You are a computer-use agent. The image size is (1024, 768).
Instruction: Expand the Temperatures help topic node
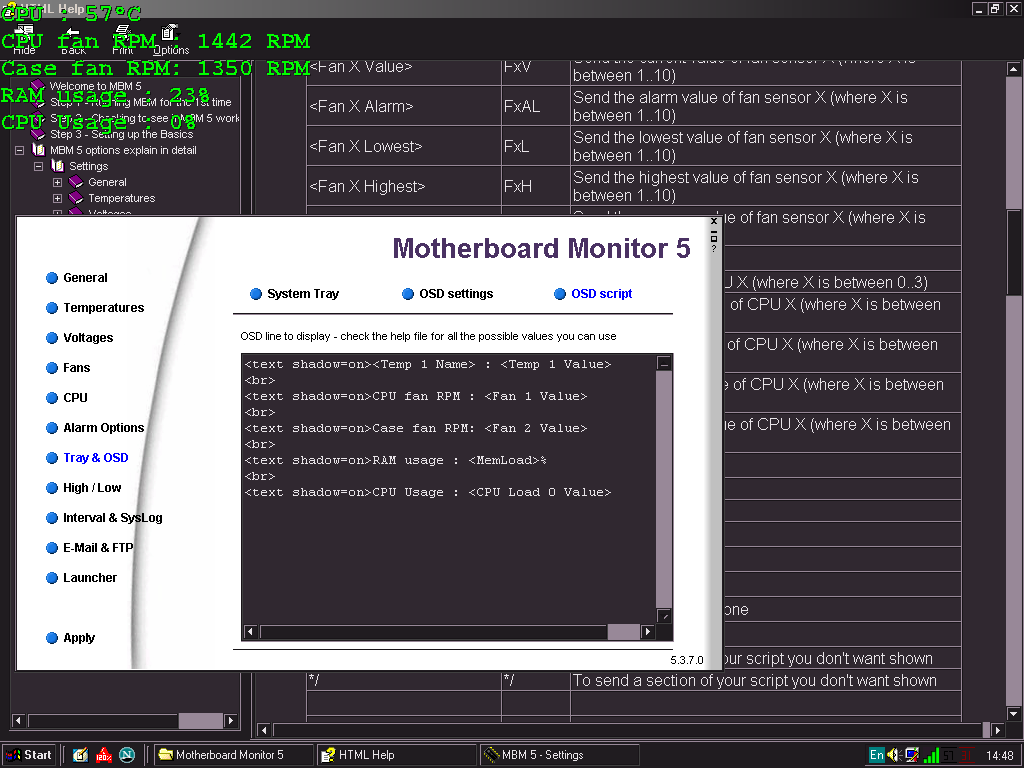pyautogui.click(x=57, y=198)
